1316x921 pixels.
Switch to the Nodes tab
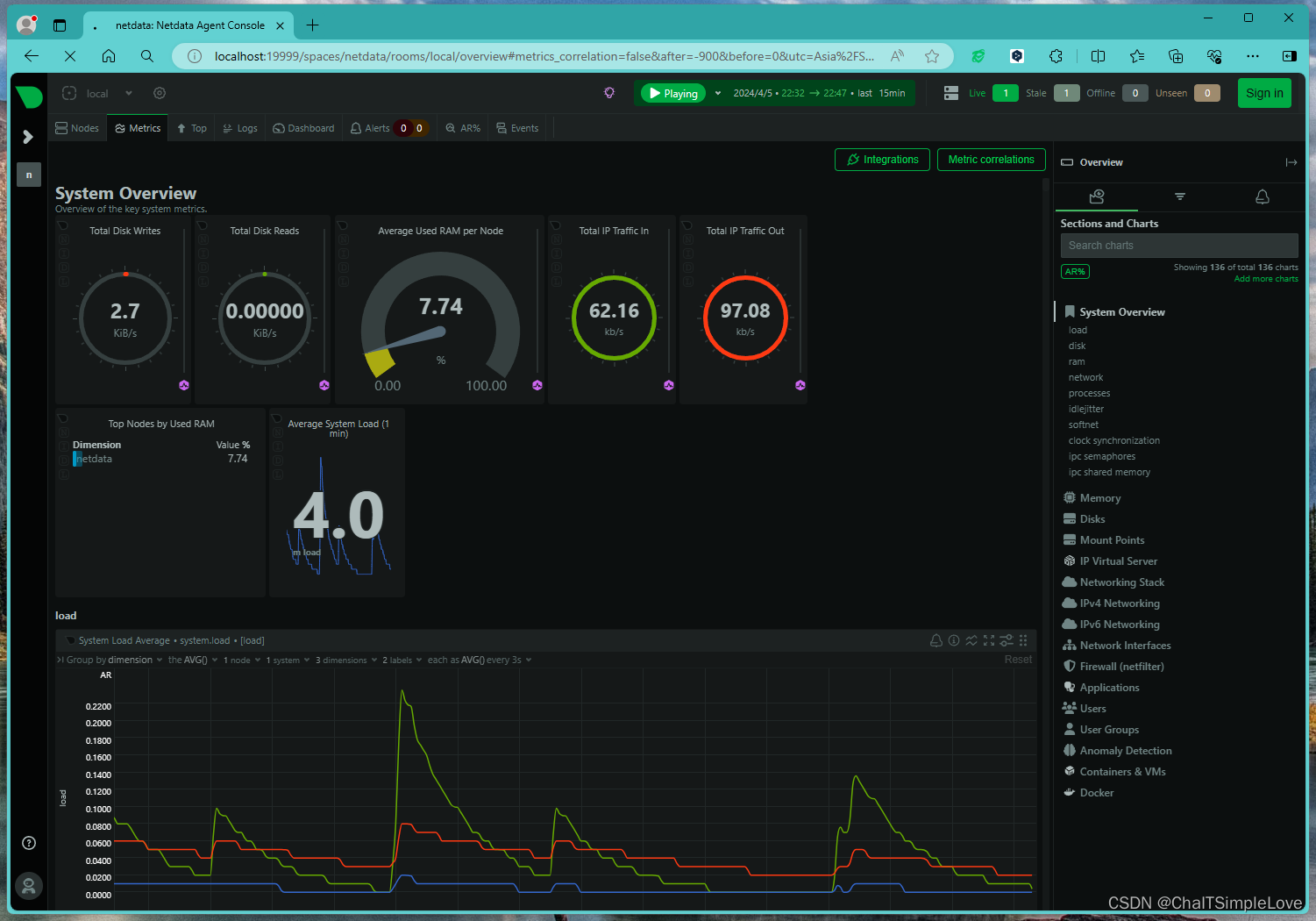[77, 128]
